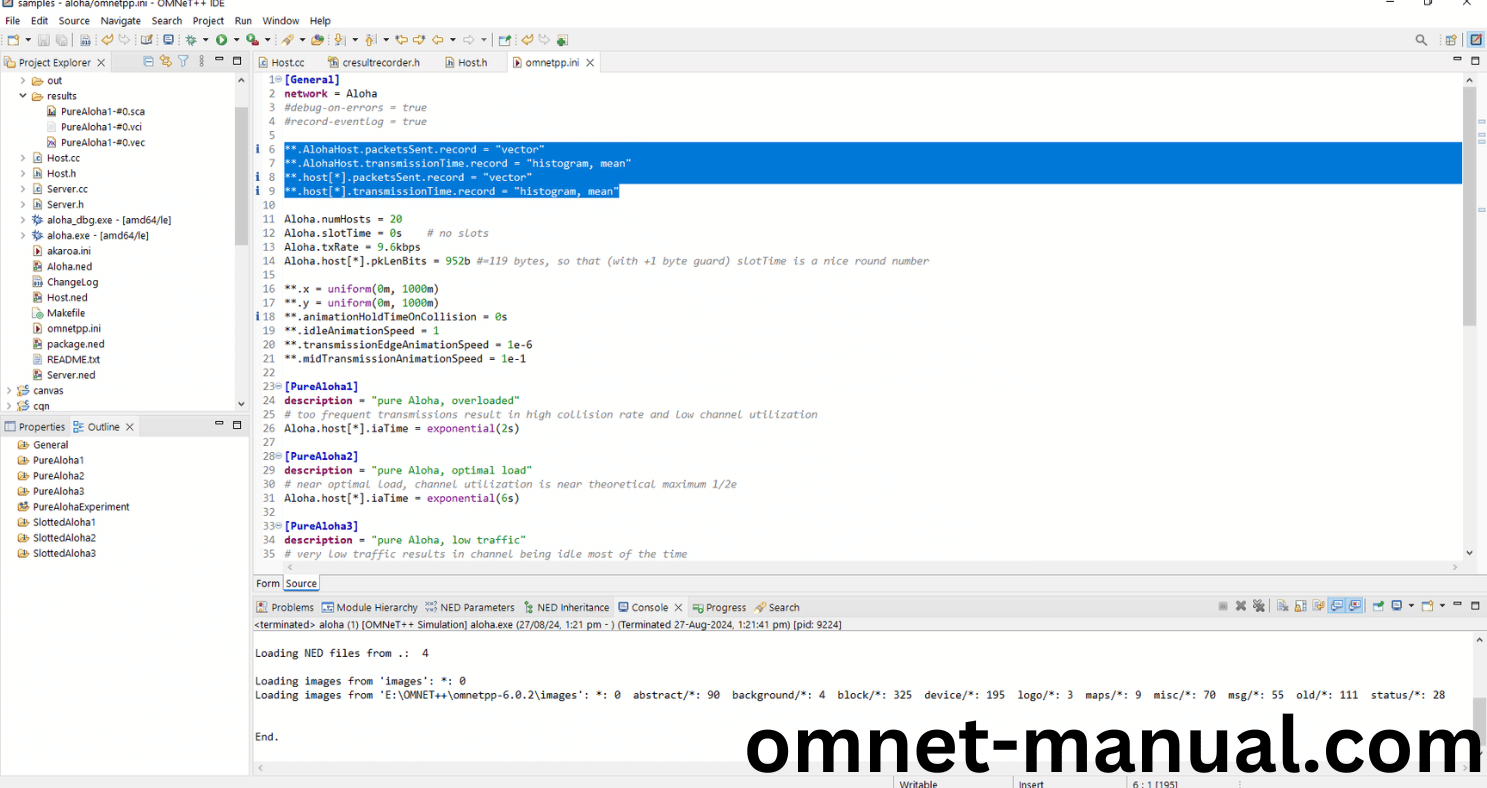Open the PureAloha1-#0.vec result file

point(102,142)
